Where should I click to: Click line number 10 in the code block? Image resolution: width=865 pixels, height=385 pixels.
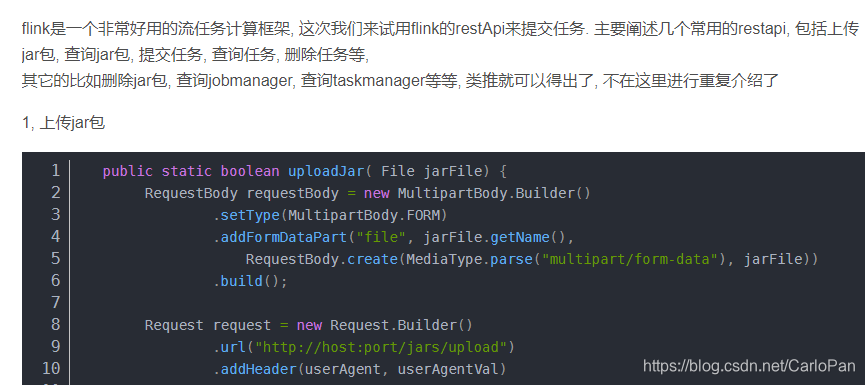coord(51,369)
